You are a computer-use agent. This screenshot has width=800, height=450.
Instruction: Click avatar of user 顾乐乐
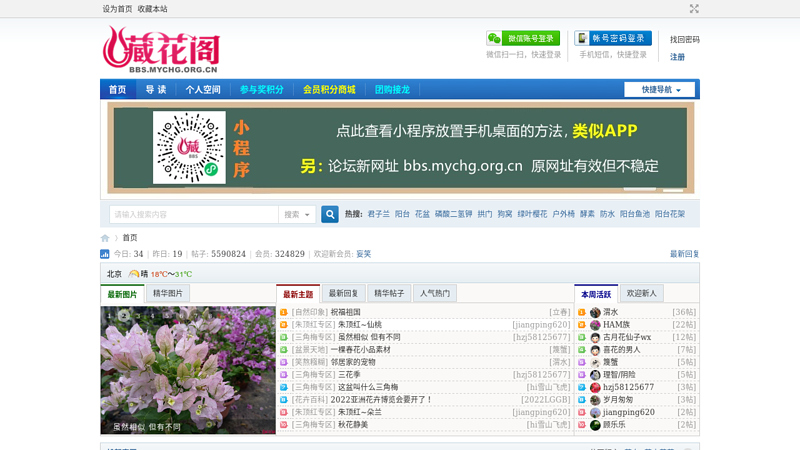[x=595, y=425]
